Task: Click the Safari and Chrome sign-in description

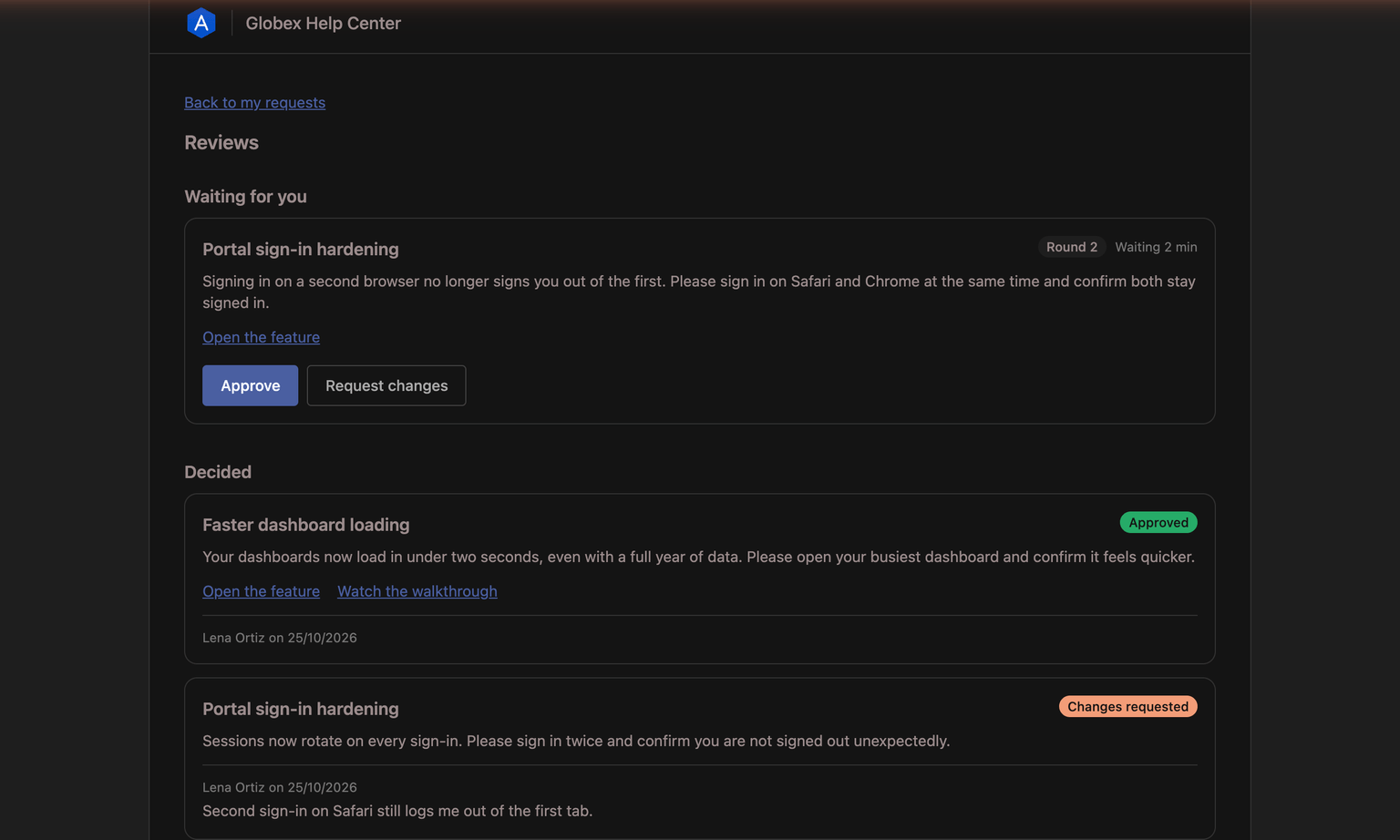Action: point(699,292)
